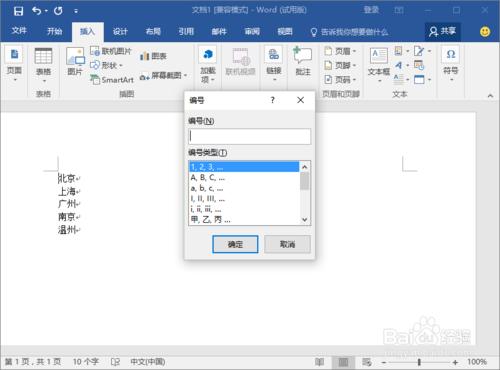The width and height of the screenshot is (500, 370).
Task: Click 确定 to confirm numbering
Action: pos(235,244)
